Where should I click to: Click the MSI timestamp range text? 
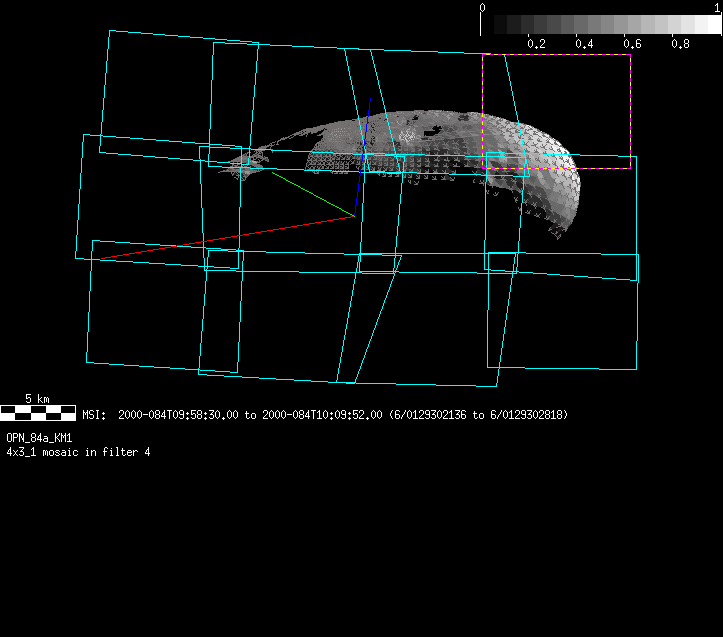coord(325,415)
